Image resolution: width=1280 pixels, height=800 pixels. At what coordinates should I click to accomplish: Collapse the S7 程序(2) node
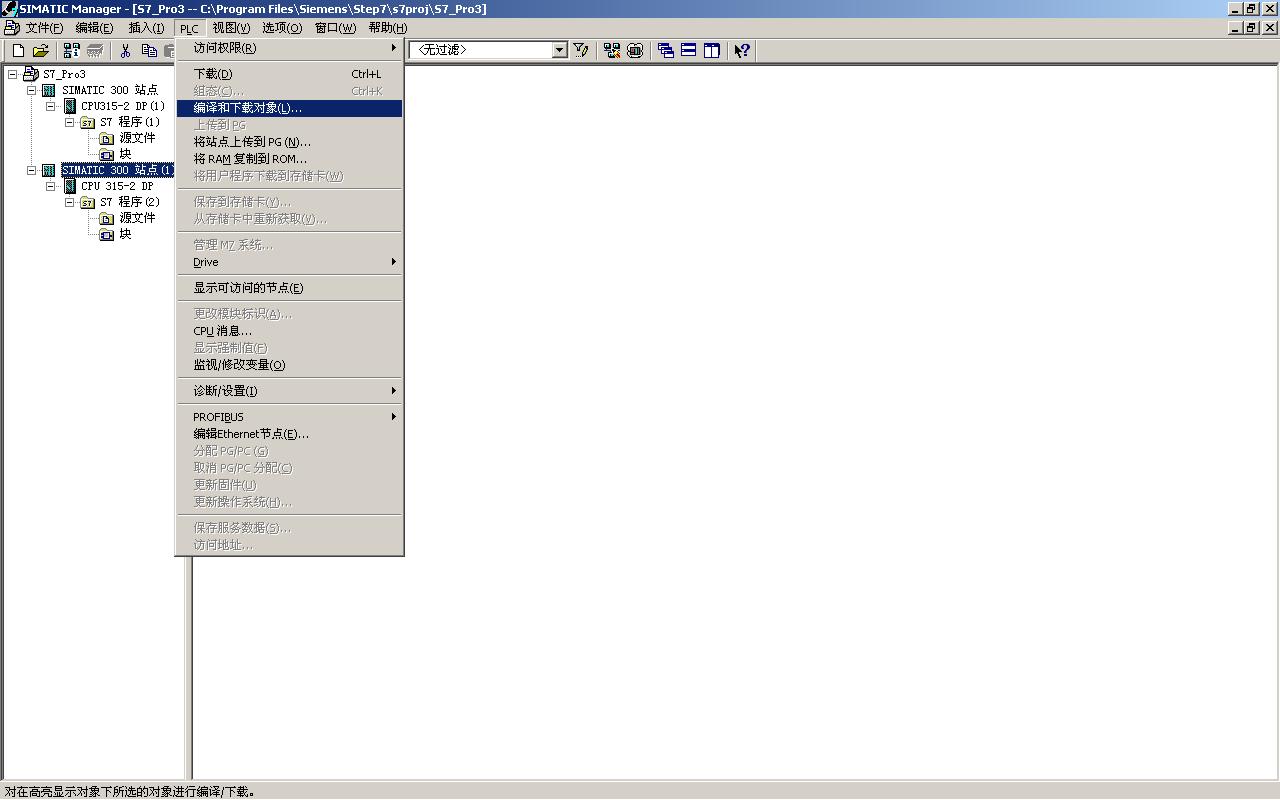[x=69, y=202]
